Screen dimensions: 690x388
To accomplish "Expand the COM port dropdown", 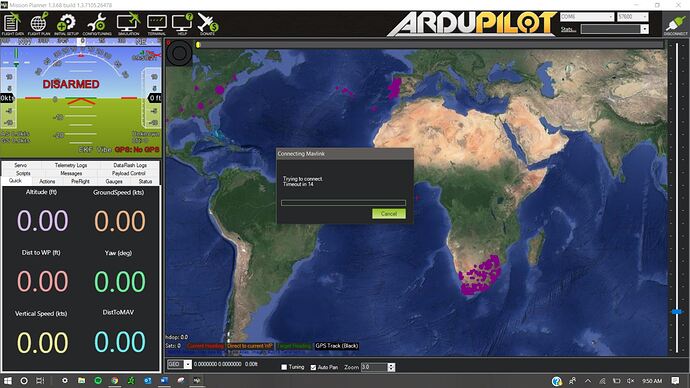I will pyautogui.click(x=587, y=17).
